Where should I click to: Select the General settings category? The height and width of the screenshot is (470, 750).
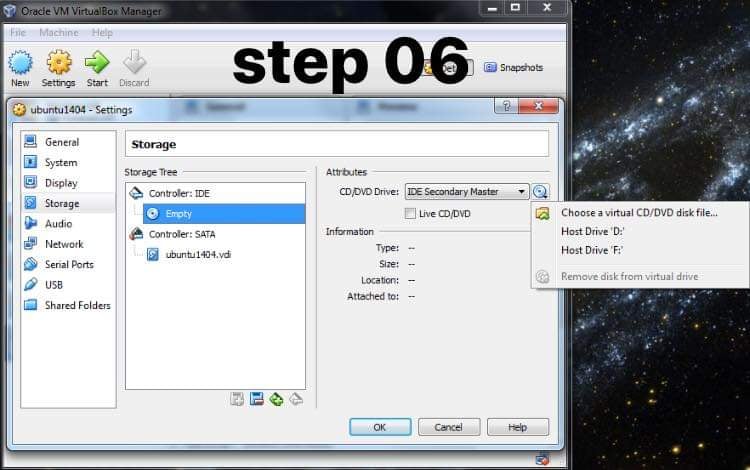tap(68, 142)
